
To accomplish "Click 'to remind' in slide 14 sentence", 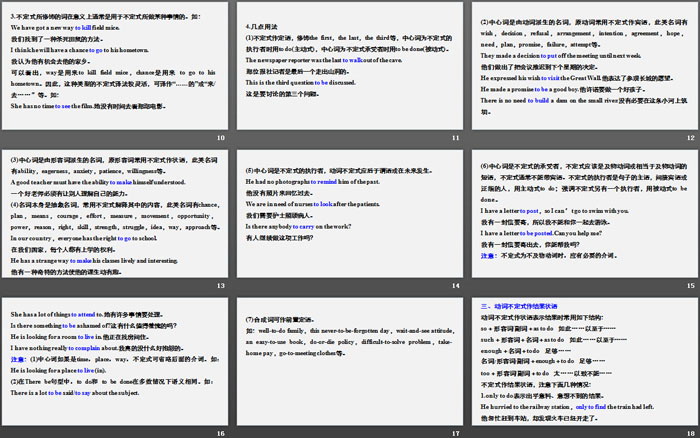I will [x=324, y=182].
